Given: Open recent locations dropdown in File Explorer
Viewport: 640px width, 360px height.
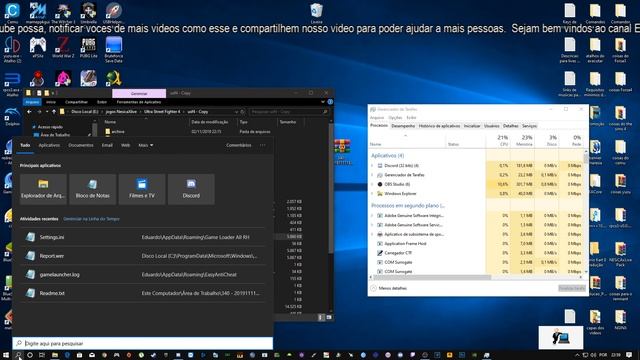Looking at the screenshot, I should [x=47, y=111].
